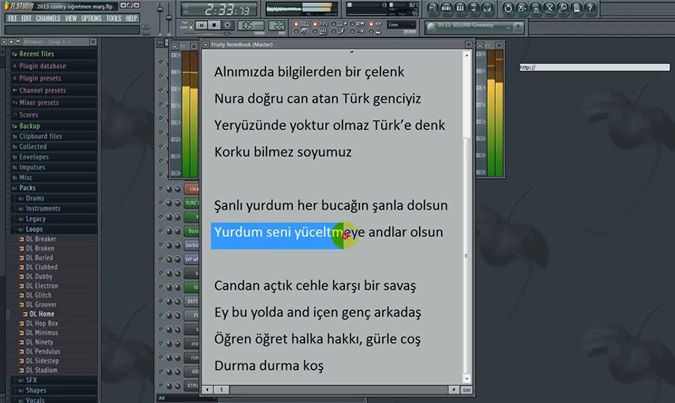
Task: Toggle the Browser view icon
Action: (474, 8)
